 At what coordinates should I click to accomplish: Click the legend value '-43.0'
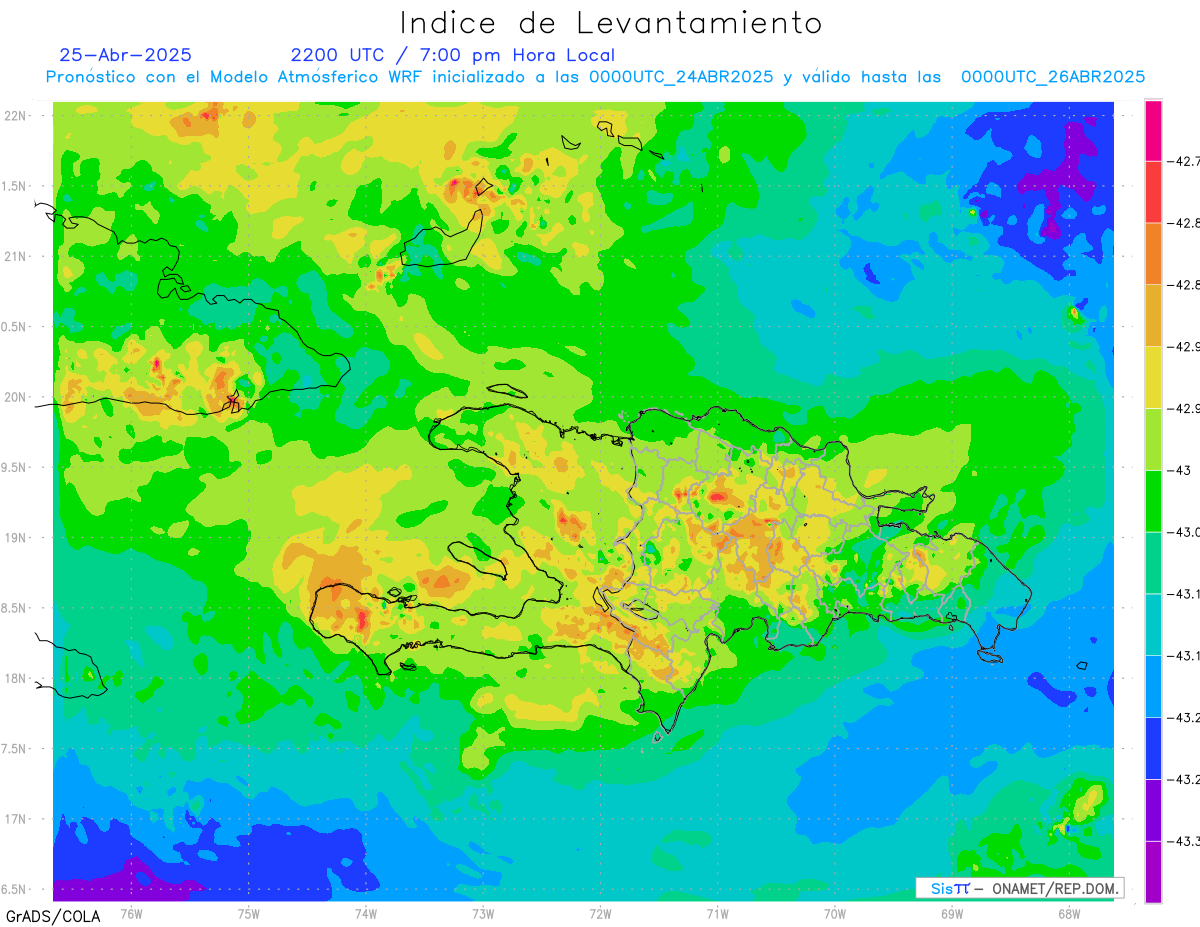point(1185,531)
